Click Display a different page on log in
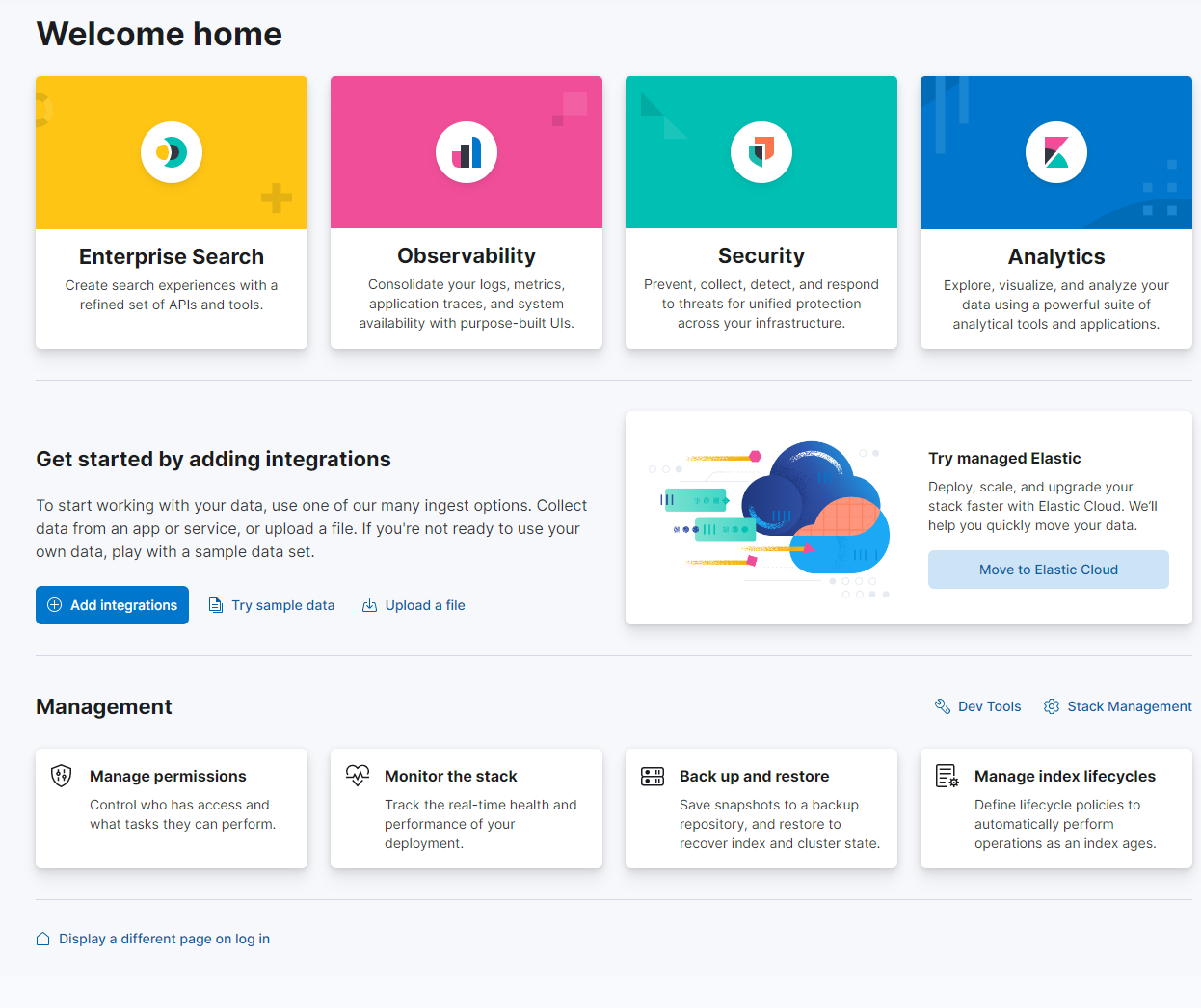The width and height of the screenshot is (1201, 1008). point(164,939)
